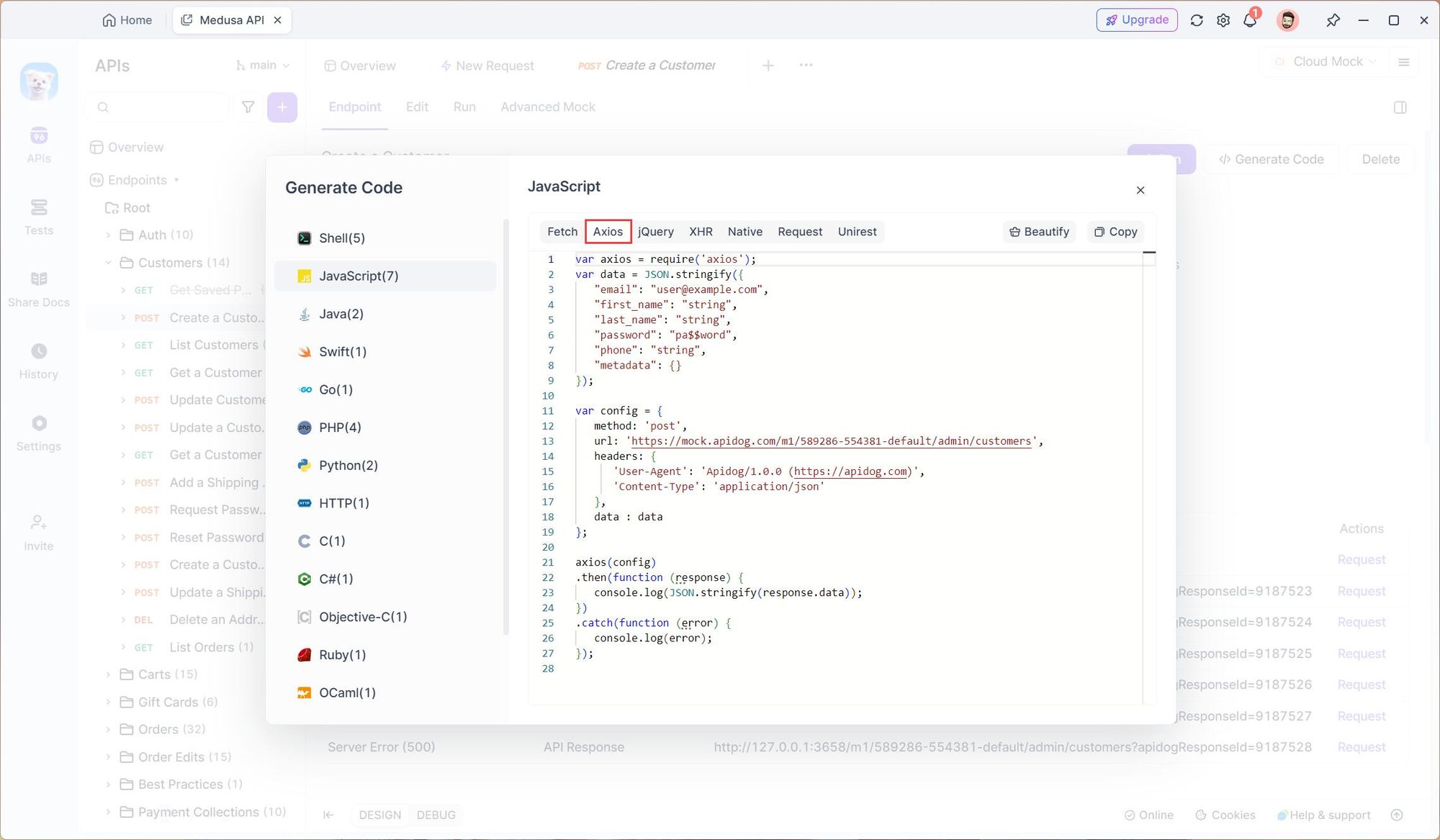This screenshot has width=1440, height=840.
Task: Select PHP(4) language
Action: 385,428
